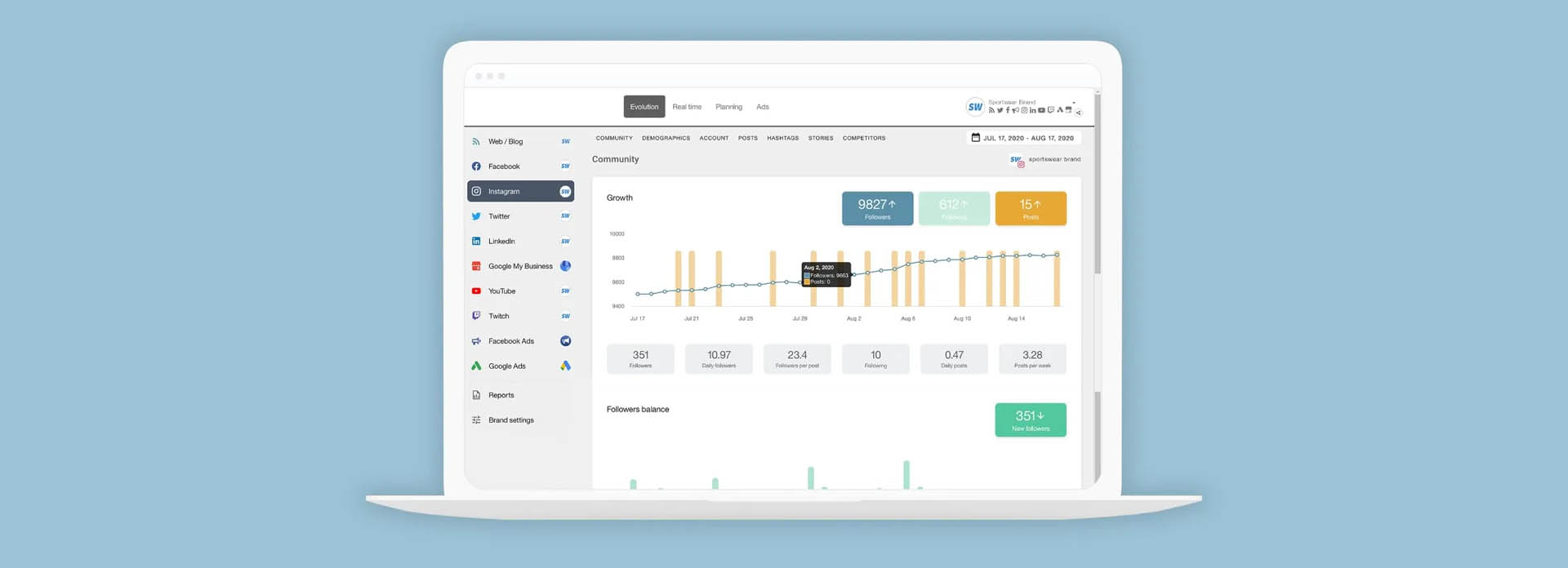Click the New followers 351 button

pos(1030,419)
